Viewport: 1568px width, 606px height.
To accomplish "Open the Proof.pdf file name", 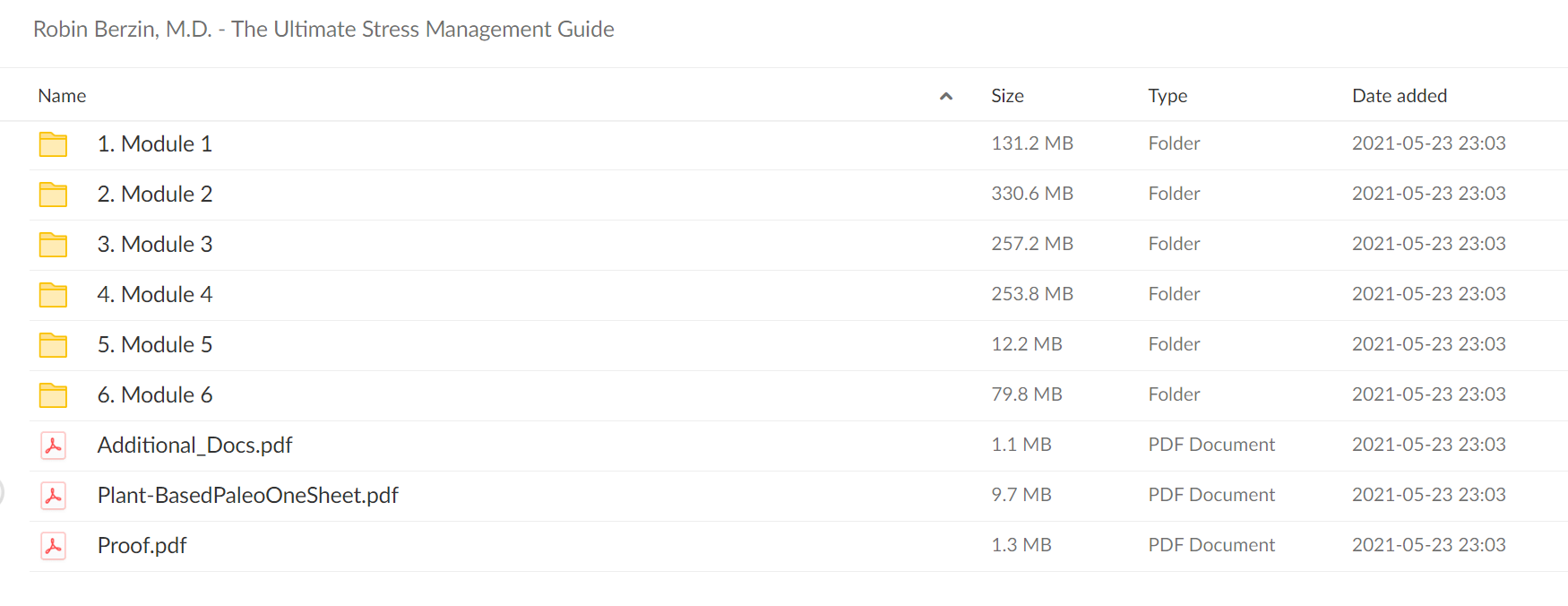I will [x=142, y=545].
